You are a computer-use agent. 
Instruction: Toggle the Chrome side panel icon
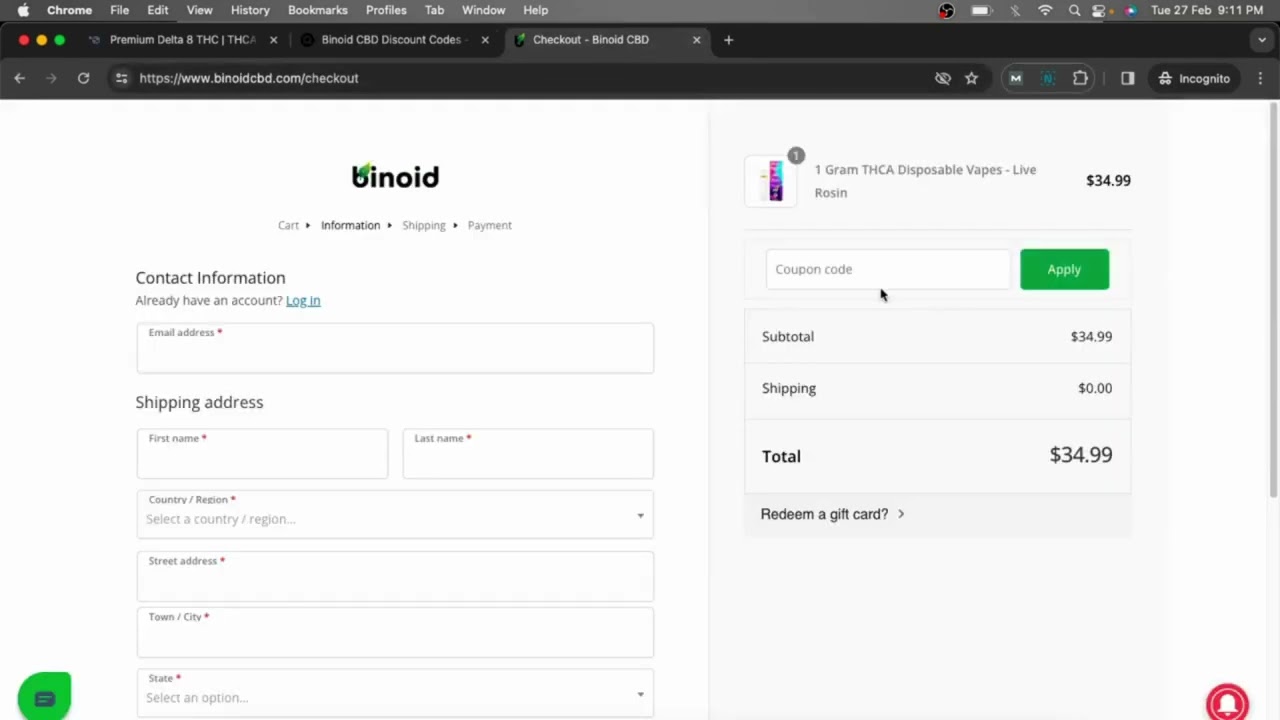pos(1127,78)
